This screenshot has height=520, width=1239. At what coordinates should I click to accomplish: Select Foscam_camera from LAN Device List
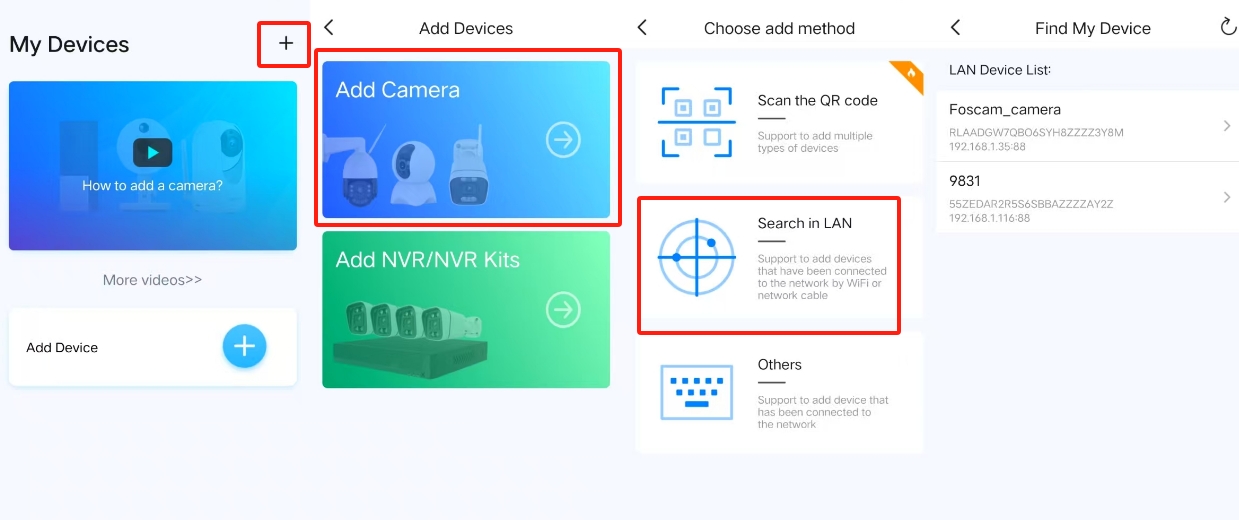tap(1087, 126)
